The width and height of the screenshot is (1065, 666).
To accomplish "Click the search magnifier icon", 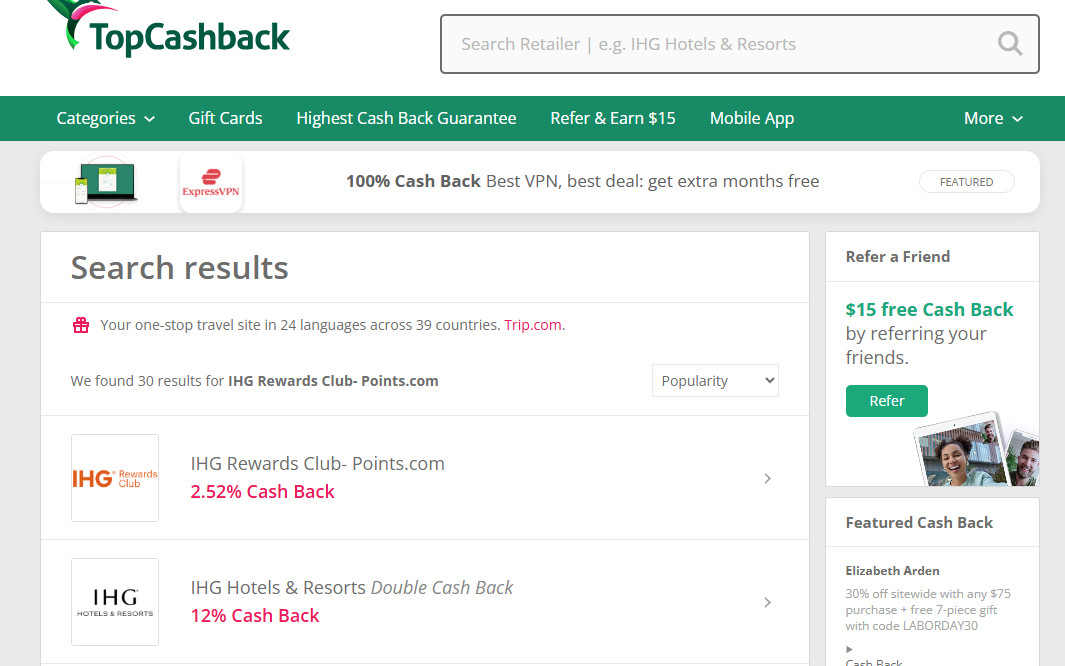I will pos(1010,44).
